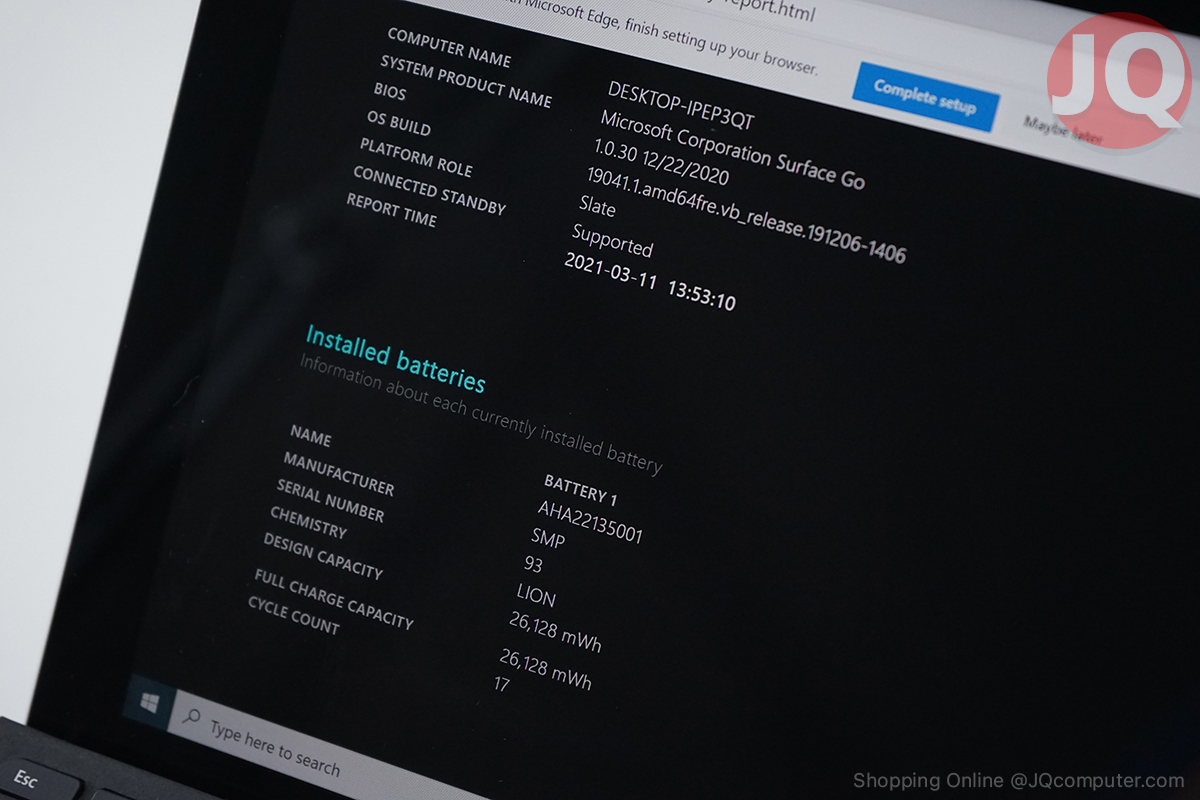Click the Complete setup button
The width and height of the screenshot is (1200, 800).
click(x=925, y=97)
